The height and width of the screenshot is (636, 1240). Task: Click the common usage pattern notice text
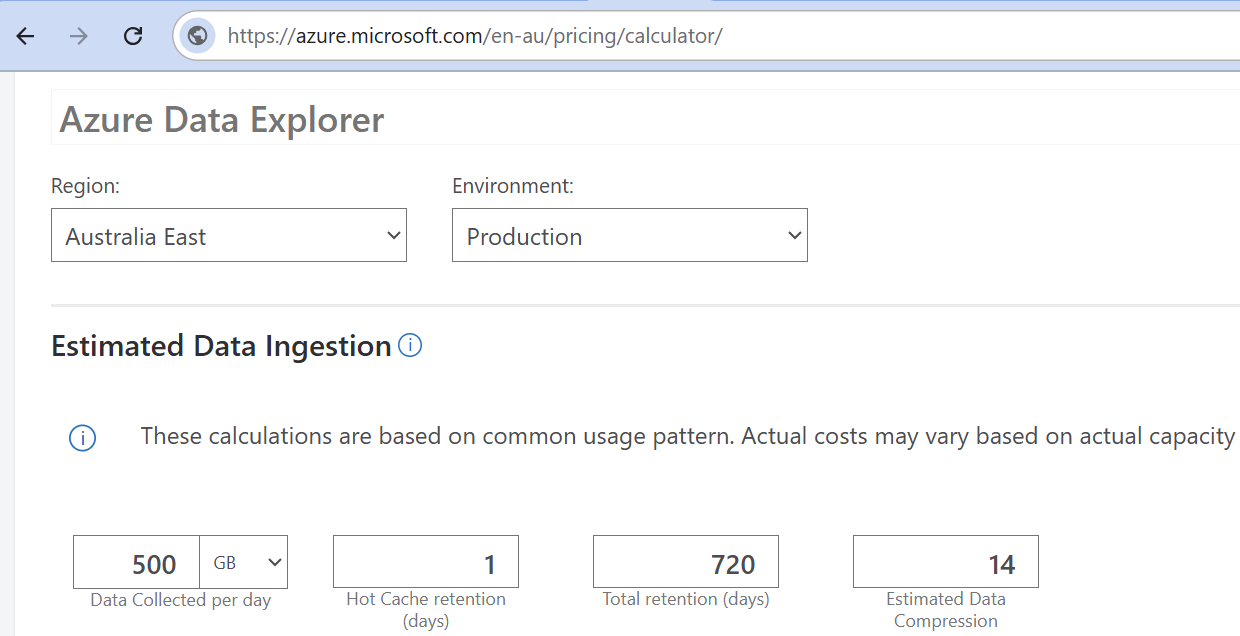point(689,436)
